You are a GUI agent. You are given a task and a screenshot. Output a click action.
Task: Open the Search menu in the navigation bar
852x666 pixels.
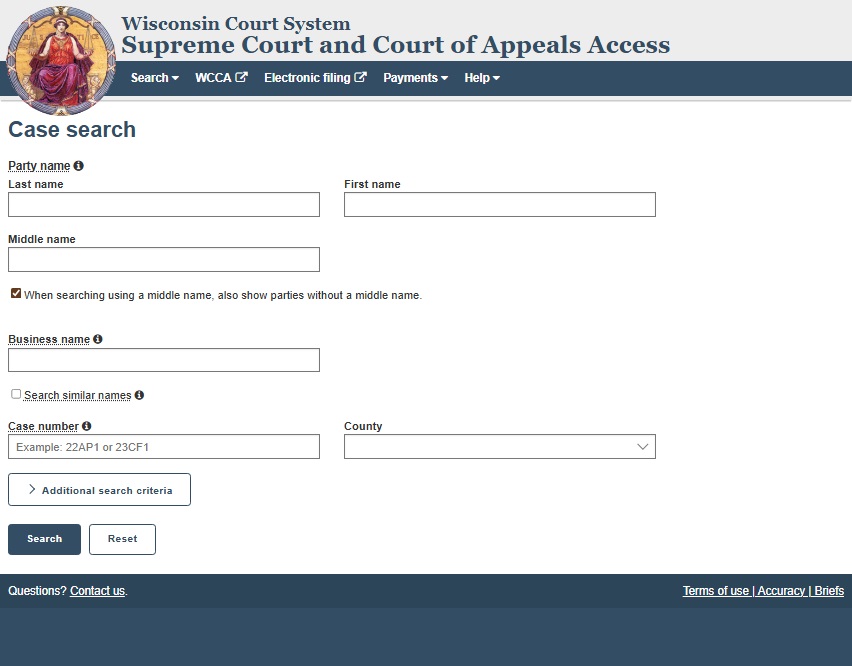[154, 78]
